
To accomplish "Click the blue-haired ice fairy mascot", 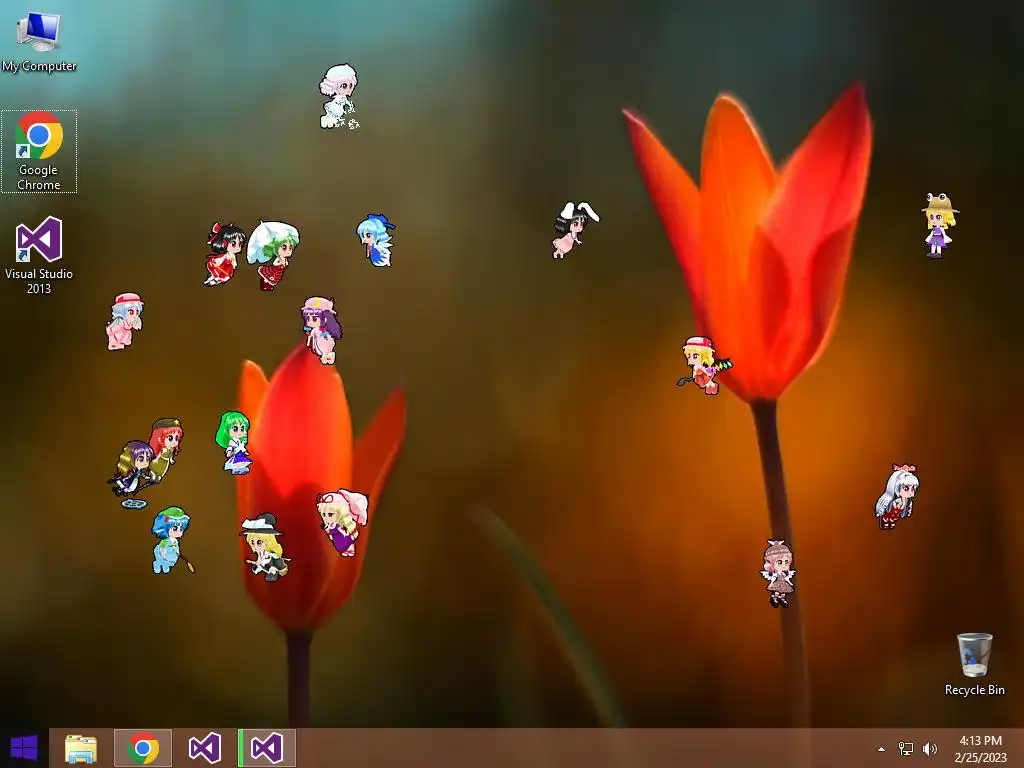I will click(x=376, y=240).
